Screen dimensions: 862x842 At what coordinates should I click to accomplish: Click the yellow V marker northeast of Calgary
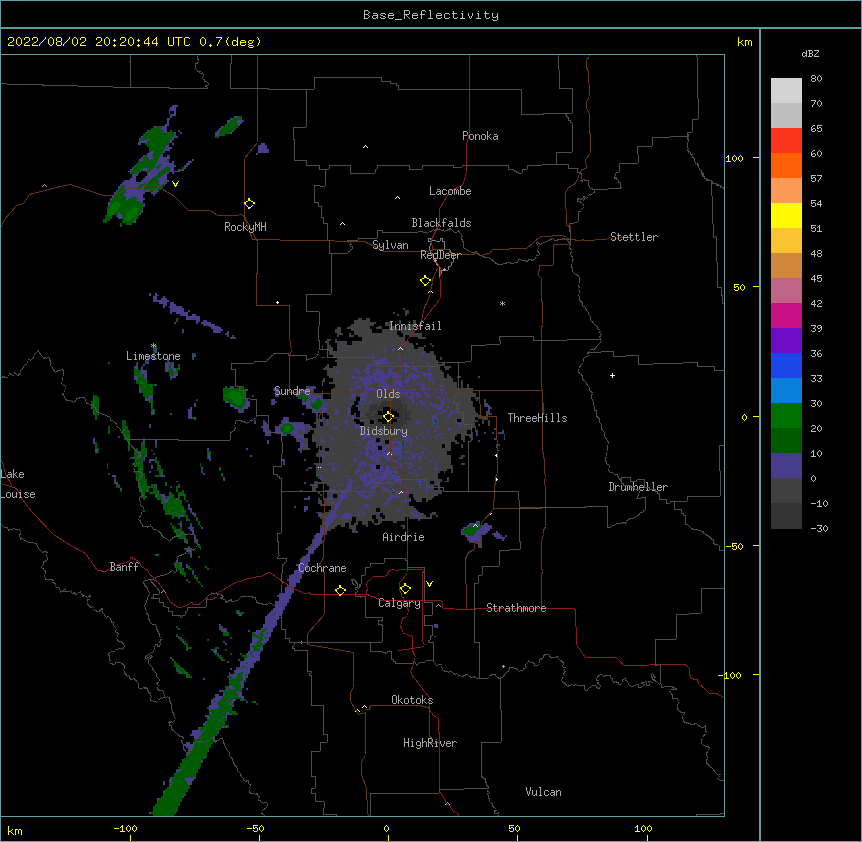click(x=429, y=584)
